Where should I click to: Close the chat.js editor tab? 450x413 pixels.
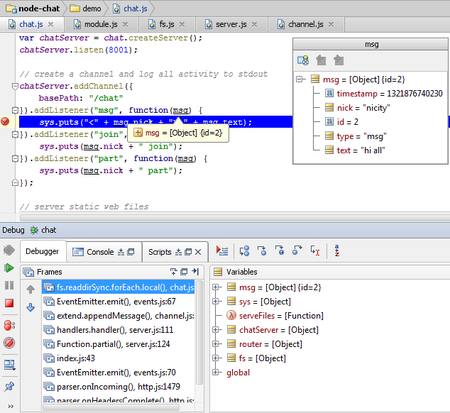coord(51,24)
